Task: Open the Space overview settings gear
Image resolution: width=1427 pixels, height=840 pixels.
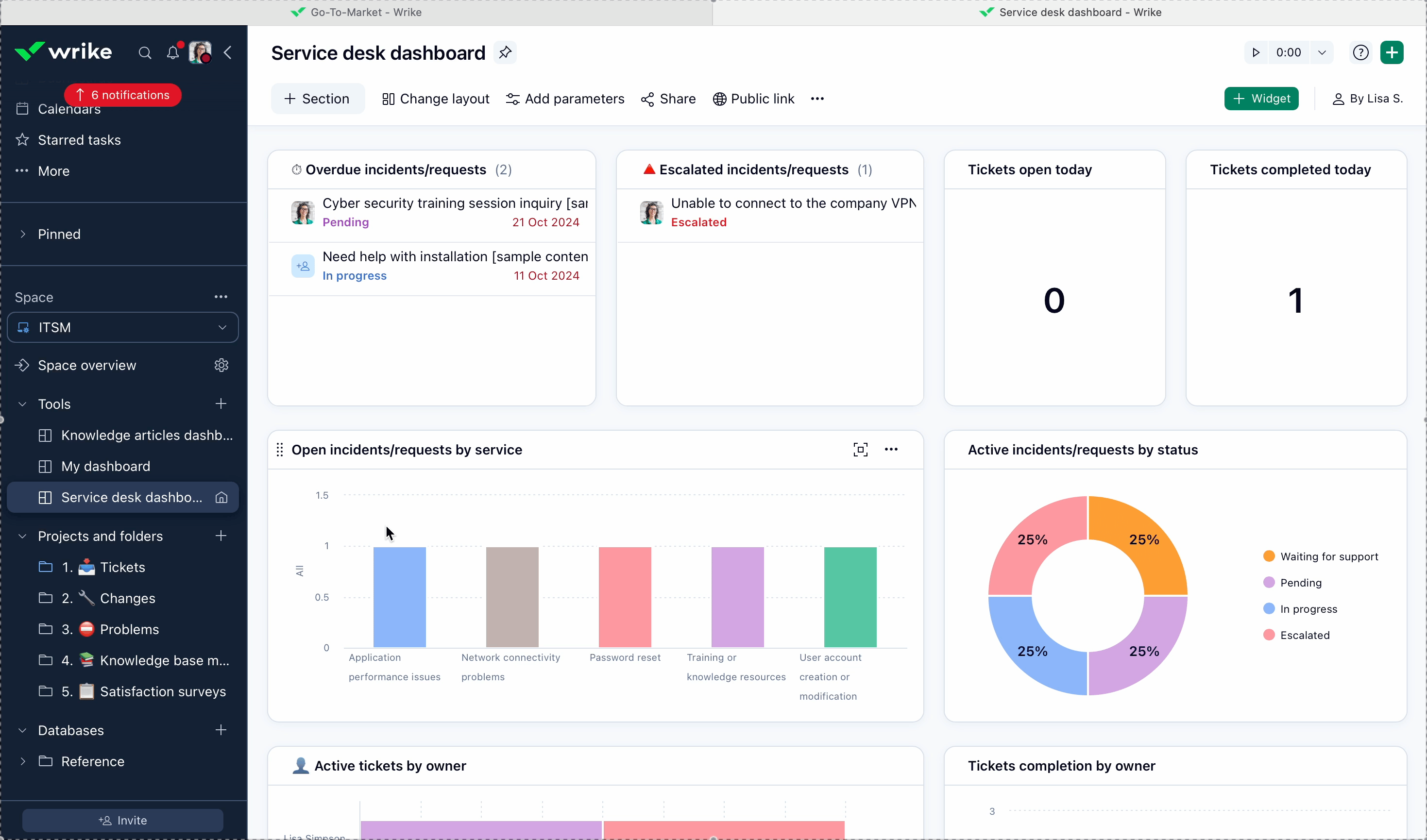Action: click(221, 365)
